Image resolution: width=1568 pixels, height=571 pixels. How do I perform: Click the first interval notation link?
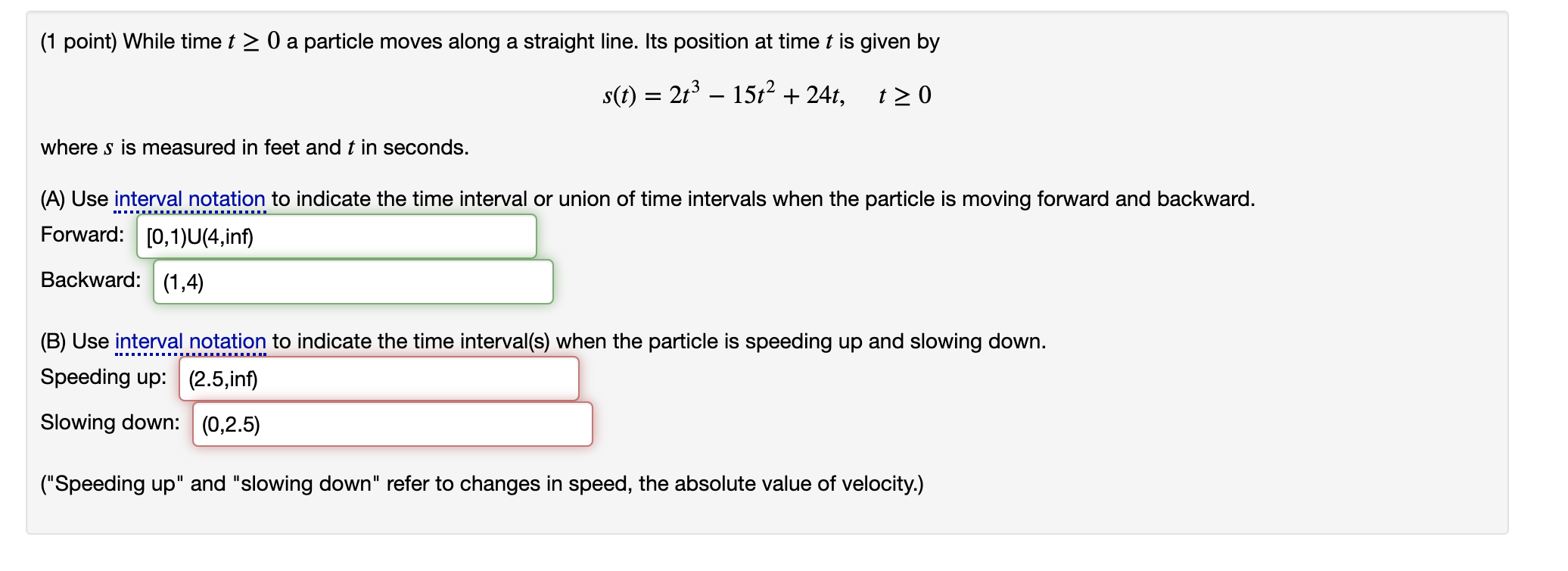tap(189, 198)
